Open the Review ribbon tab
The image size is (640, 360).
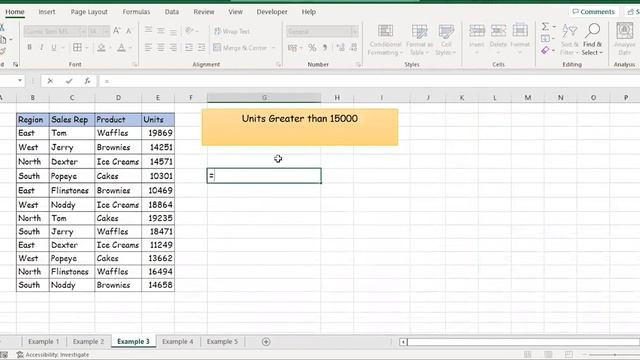(204, 12)
